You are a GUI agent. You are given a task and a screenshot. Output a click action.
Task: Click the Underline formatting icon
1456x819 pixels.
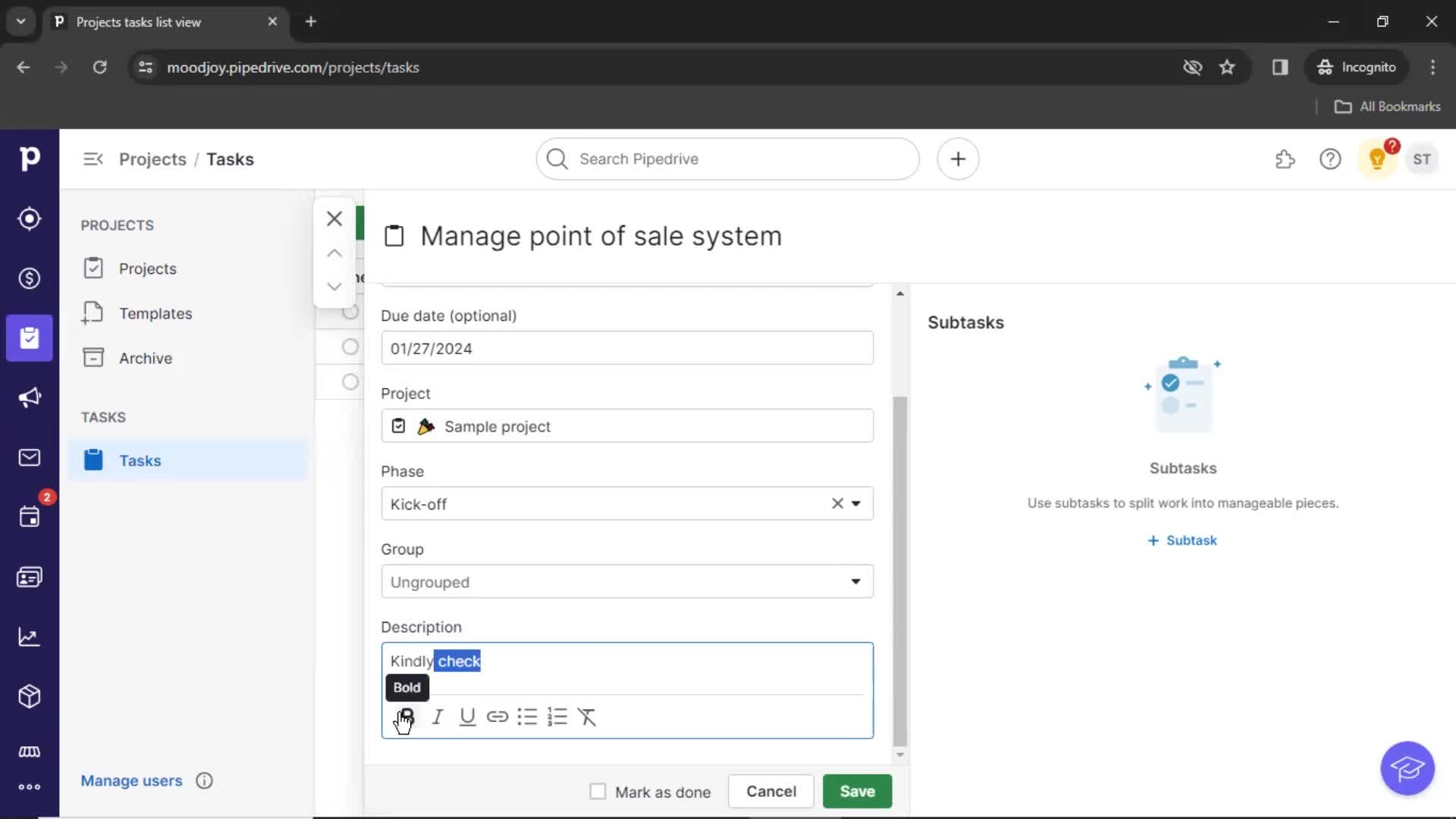pyautogui.click(x=467, y=717)
